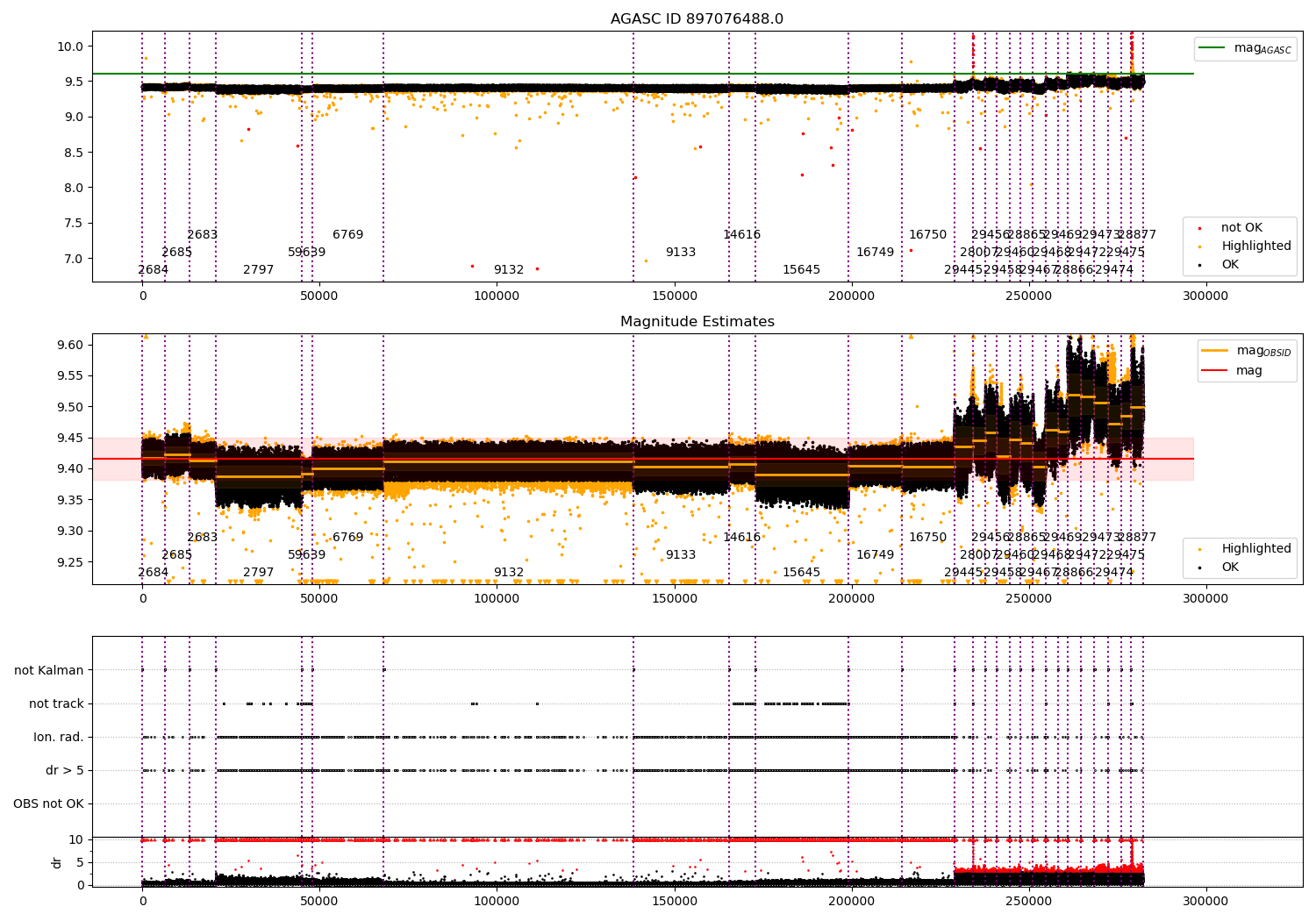The width and height of the screenshot is (1316, 921).
Task: Click the "not Kalman" axis label
Action: tap(49, 671)
